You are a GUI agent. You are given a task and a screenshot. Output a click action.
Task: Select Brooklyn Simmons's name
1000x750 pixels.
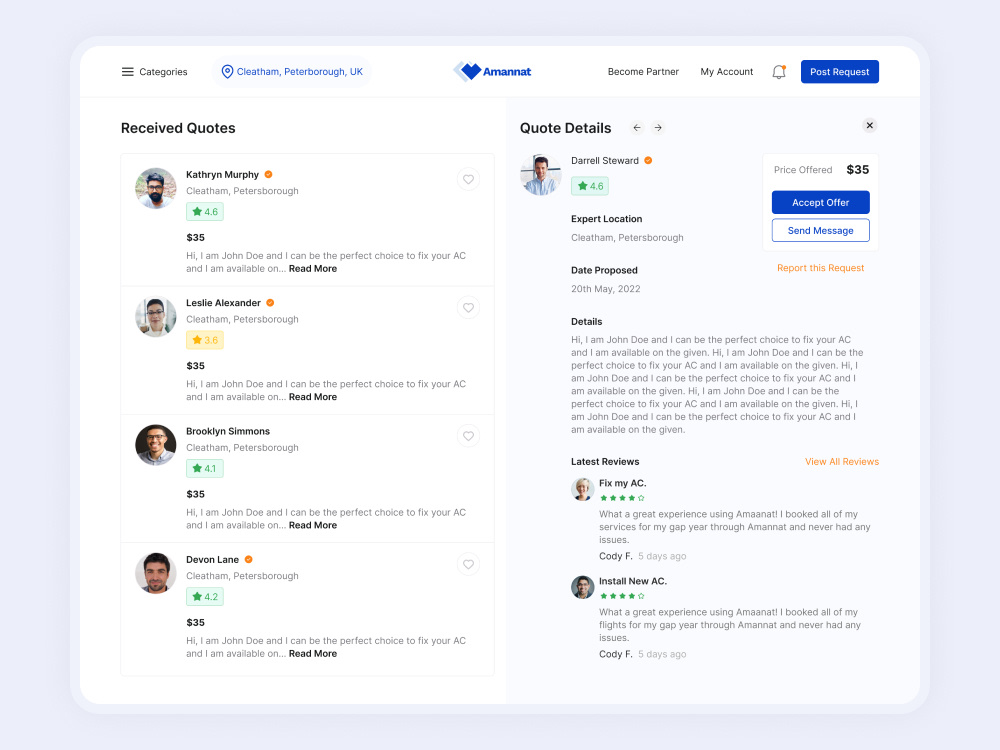click(x=228, y=431)
